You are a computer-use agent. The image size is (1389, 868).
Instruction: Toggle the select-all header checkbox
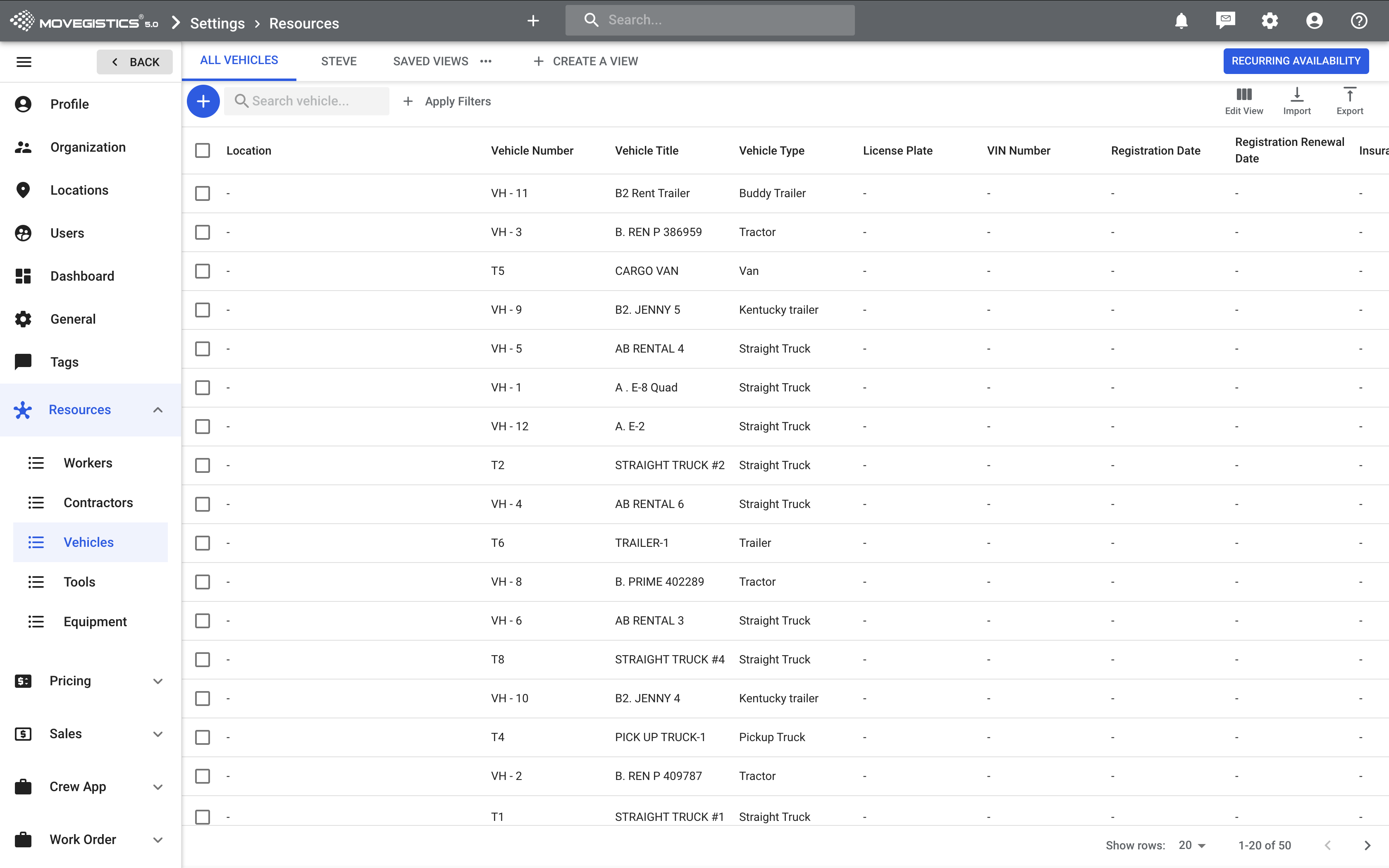pos(203,150)
